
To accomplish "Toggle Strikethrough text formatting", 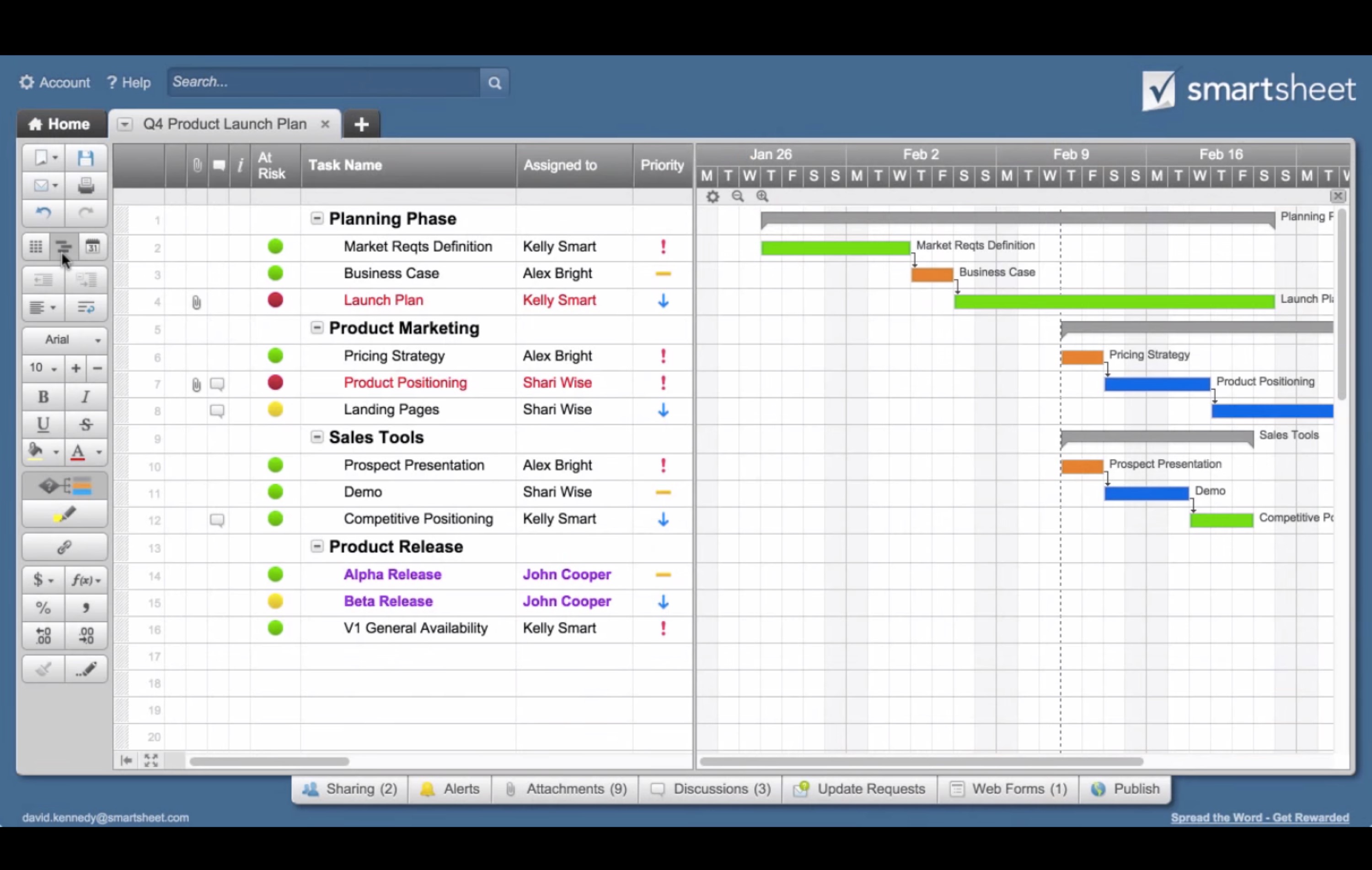I will (x=86, y=424).
